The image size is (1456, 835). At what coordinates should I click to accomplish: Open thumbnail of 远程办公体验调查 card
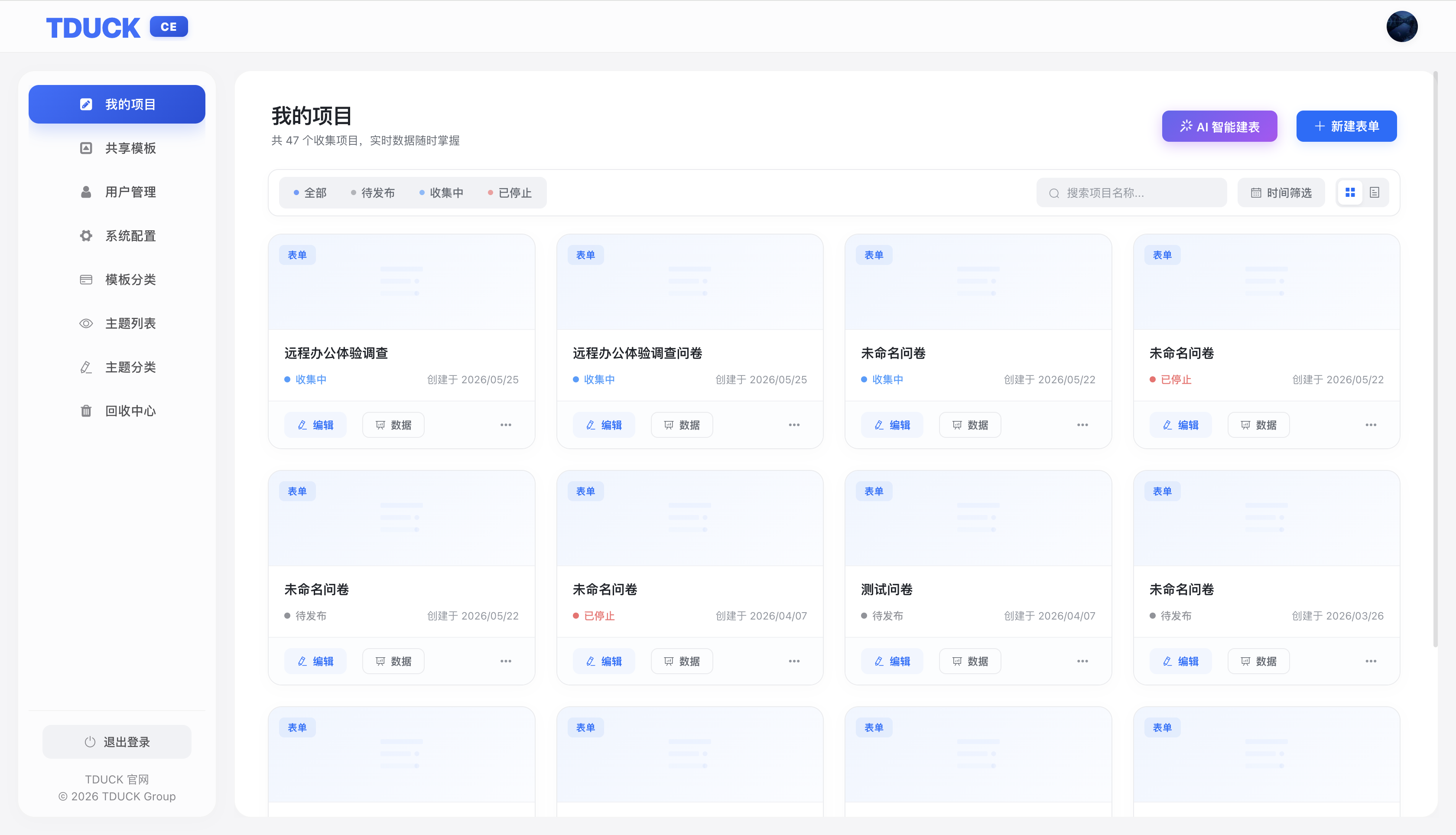pyautogui.click(x=401, y=281)
